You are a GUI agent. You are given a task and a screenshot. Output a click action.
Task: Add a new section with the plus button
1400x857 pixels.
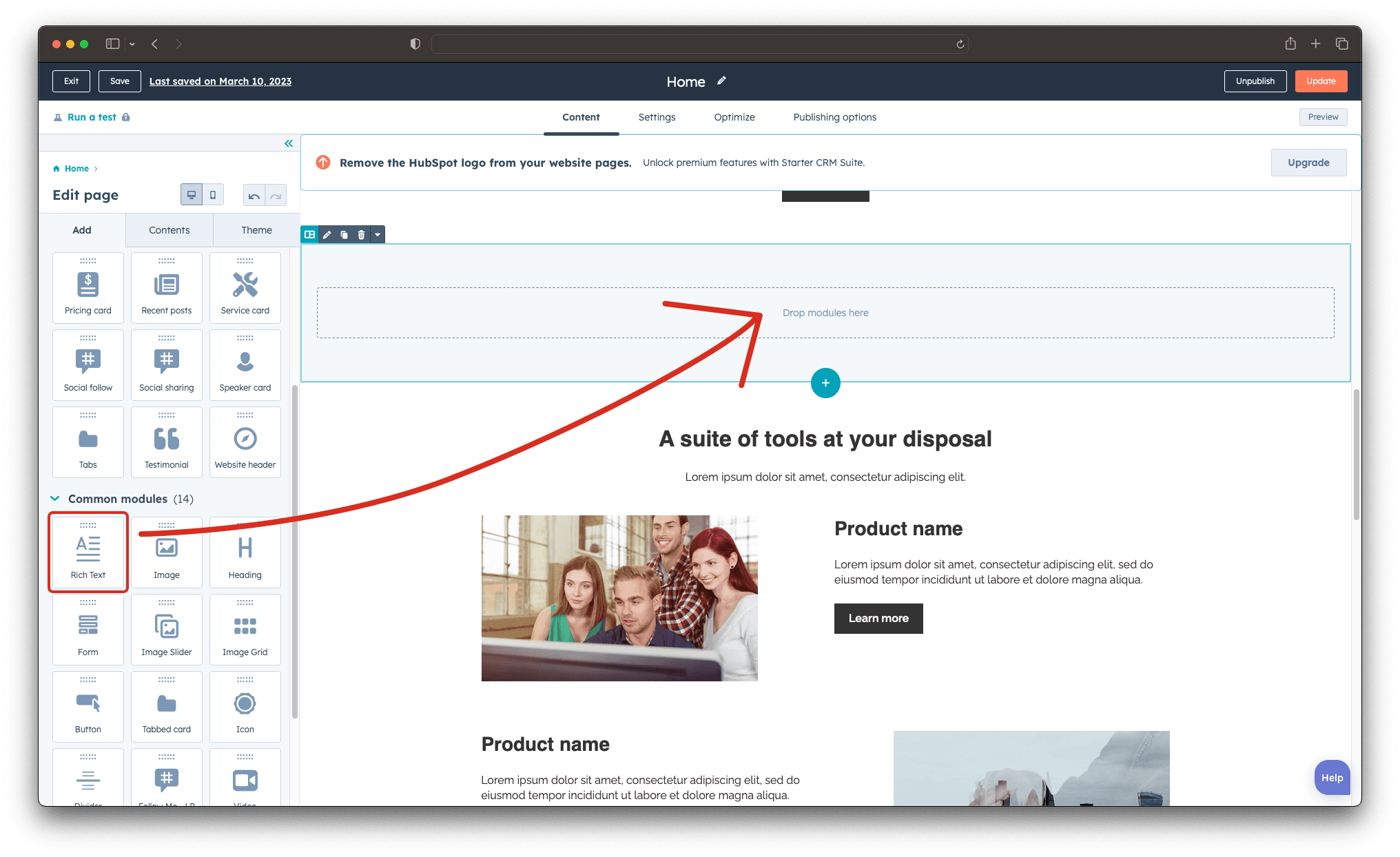point(825,383)
